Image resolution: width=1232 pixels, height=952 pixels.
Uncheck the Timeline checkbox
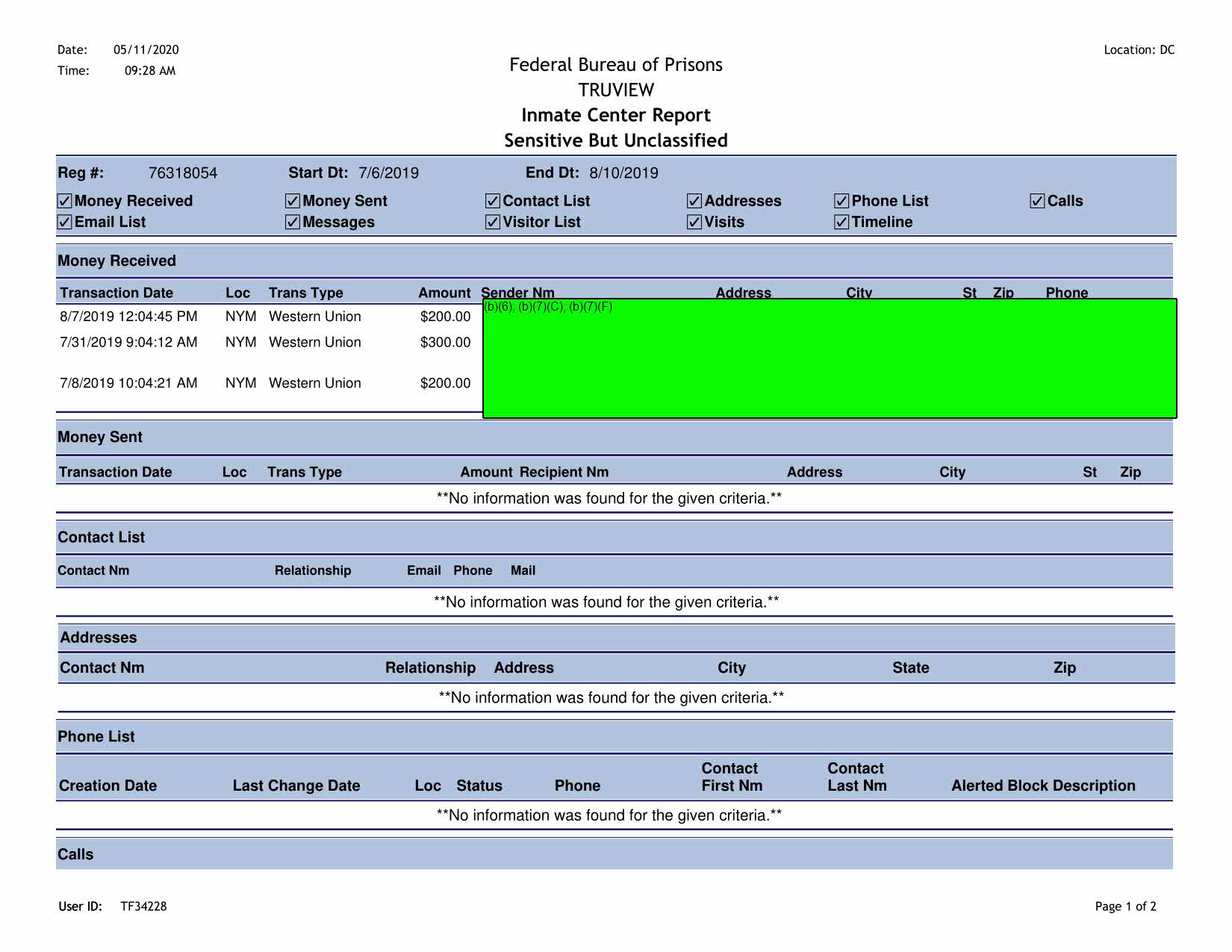(841, 222)
